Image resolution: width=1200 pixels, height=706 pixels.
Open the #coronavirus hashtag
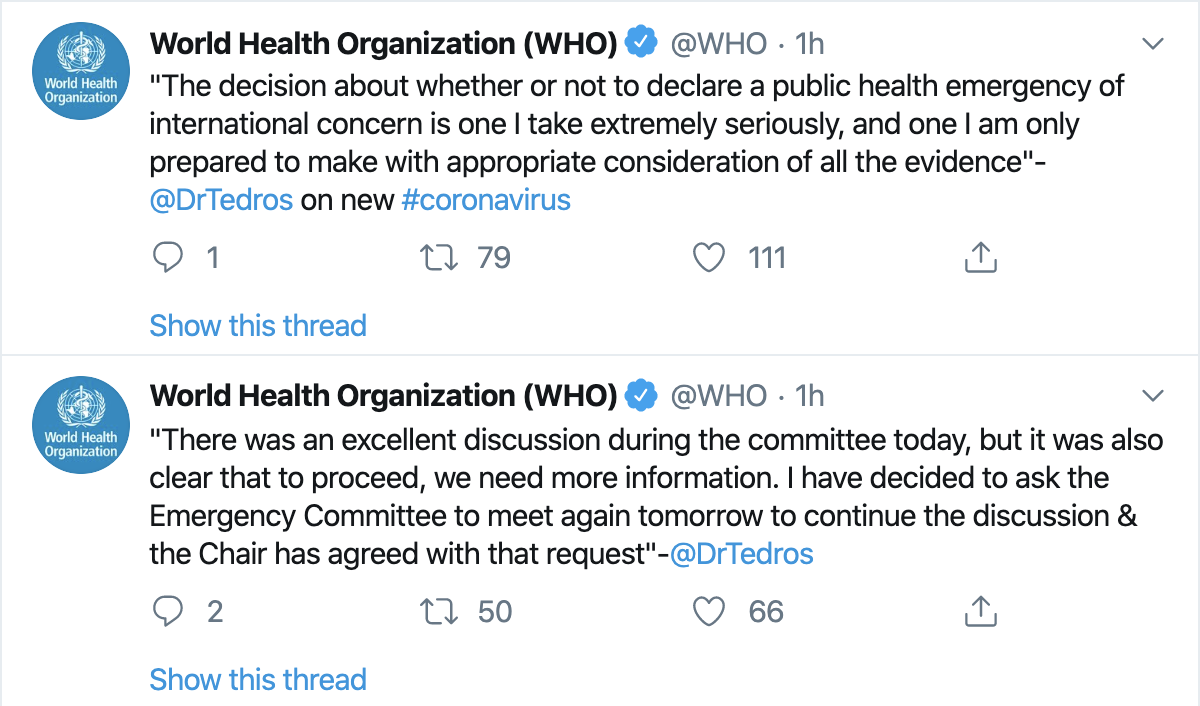pyautogui.click(x=486, y=200)
